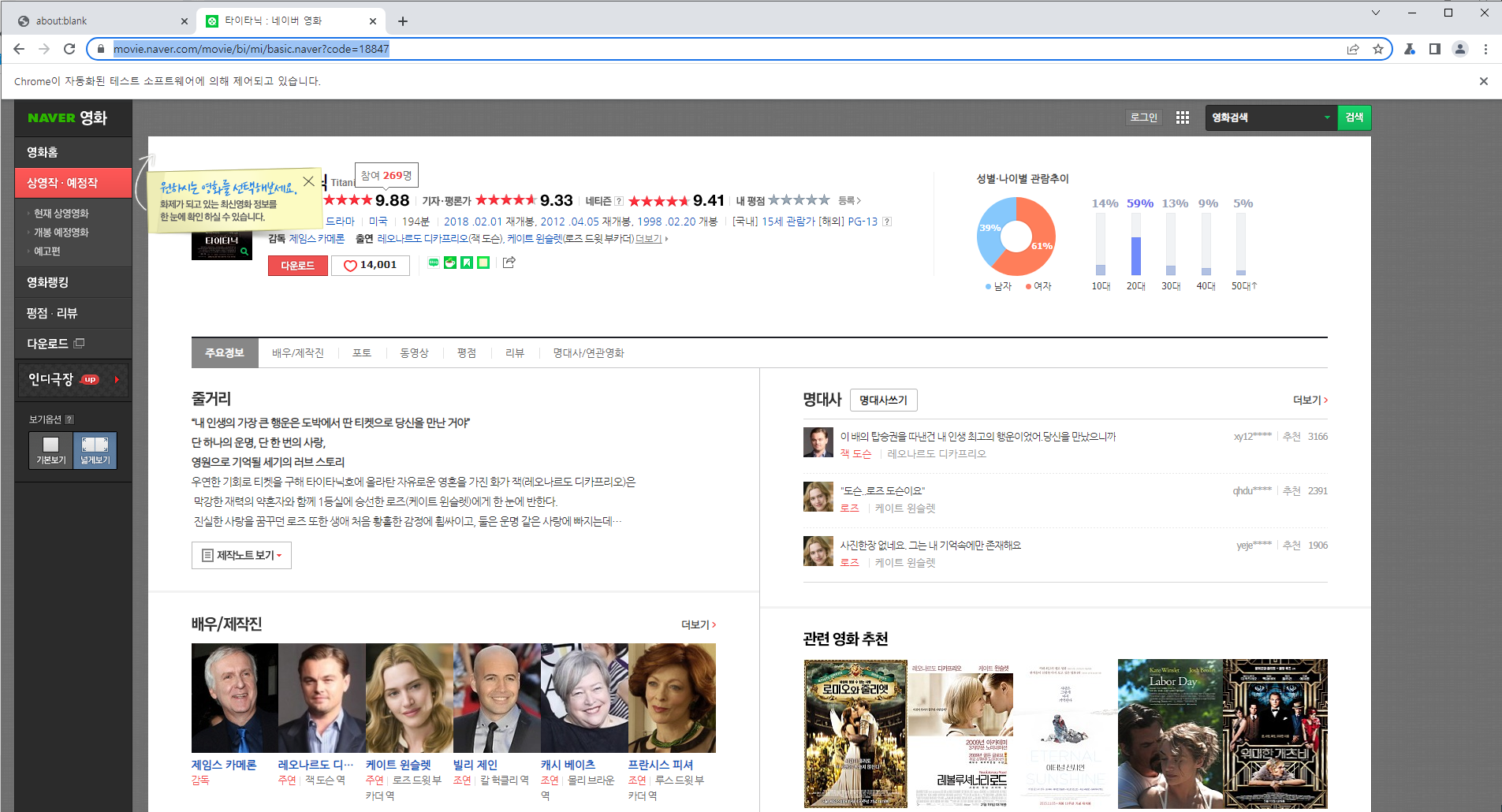Open 예고편 sidebar link

[47, 251]
